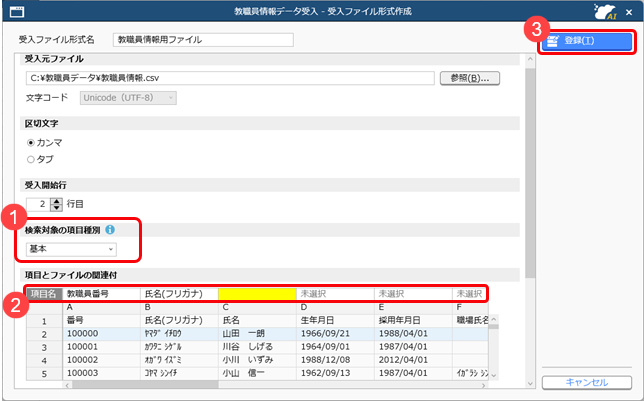Click the name cell 小川 いずみ

tap(257, 360)
